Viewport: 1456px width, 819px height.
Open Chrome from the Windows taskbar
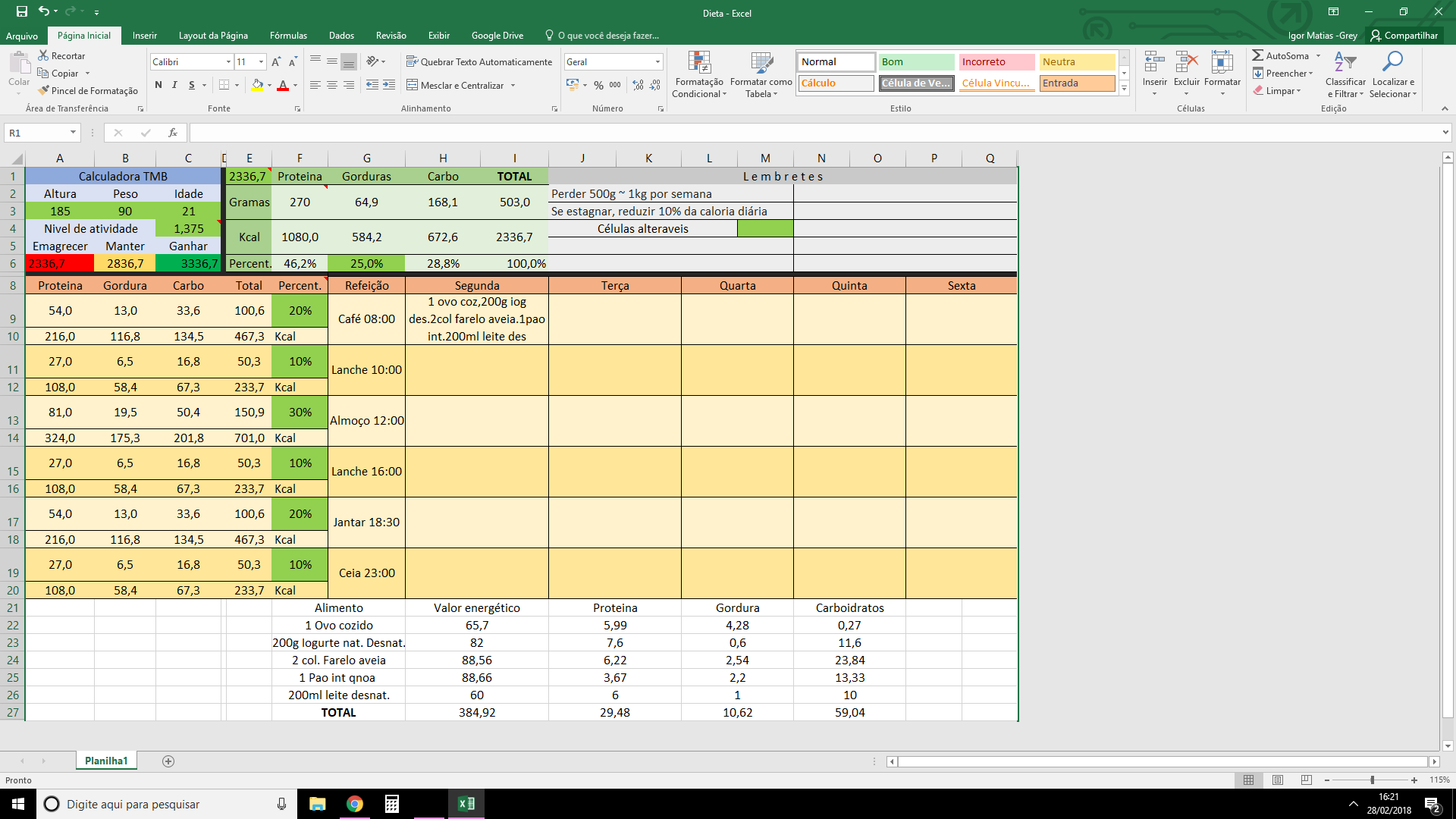click(x=354, y=804)
